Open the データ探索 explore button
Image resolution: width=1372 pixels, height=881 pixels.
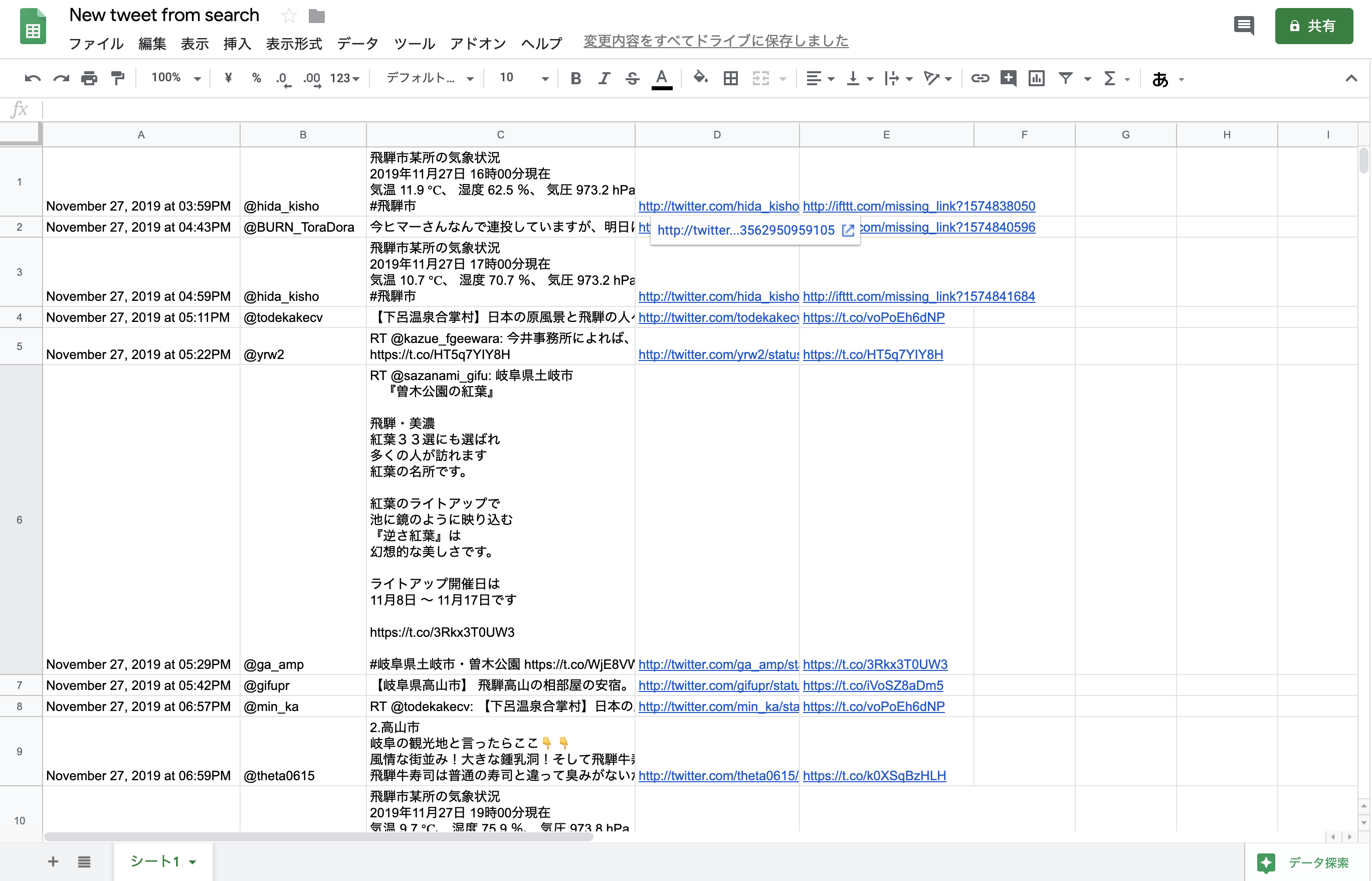tap(1308, 862)
